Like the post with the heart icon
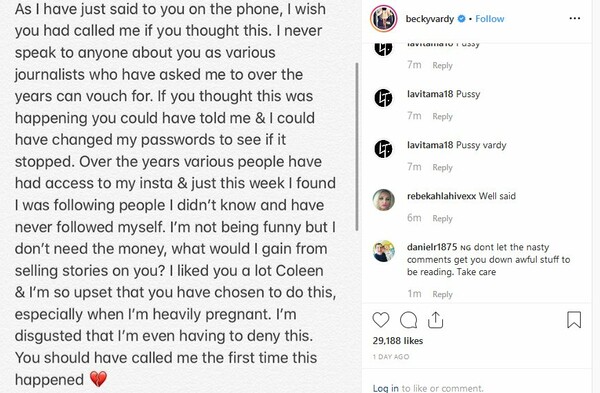The height and width of the screenshot is (393, 600). click(x=381, y=320)
